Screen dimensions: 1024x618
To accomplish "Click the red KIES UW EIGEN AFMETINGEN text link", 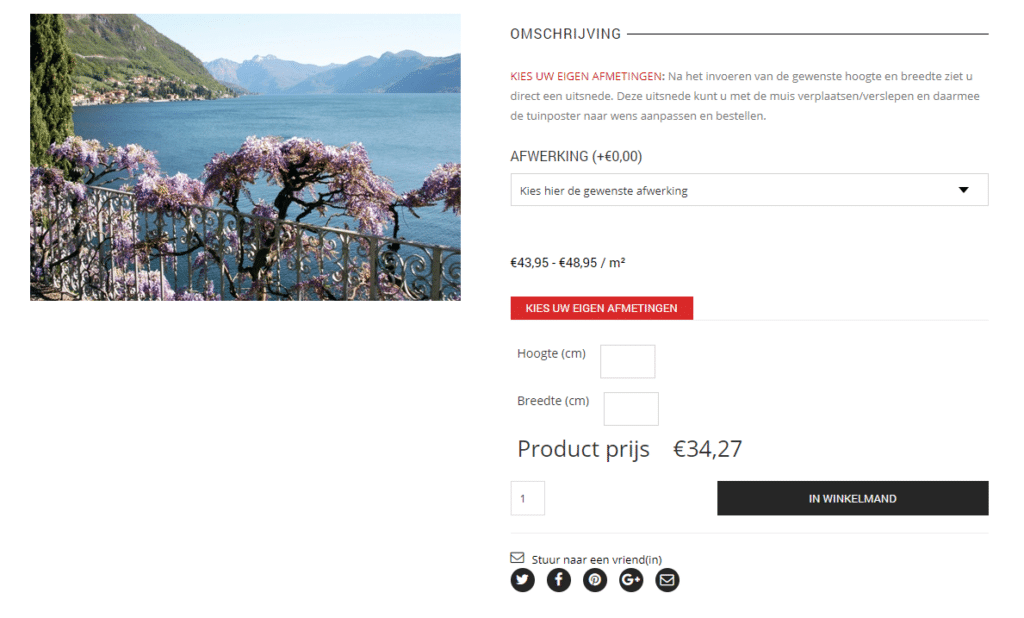I will [586, 76].
